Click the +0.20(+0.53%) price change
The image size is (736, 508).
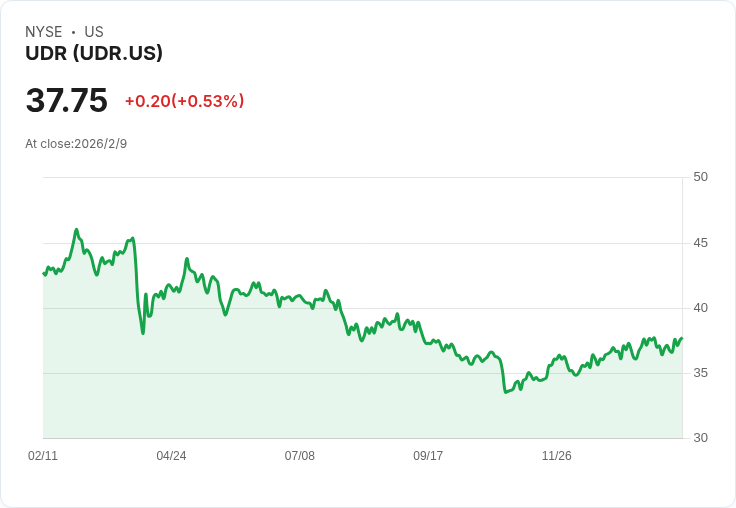point(184,101)
